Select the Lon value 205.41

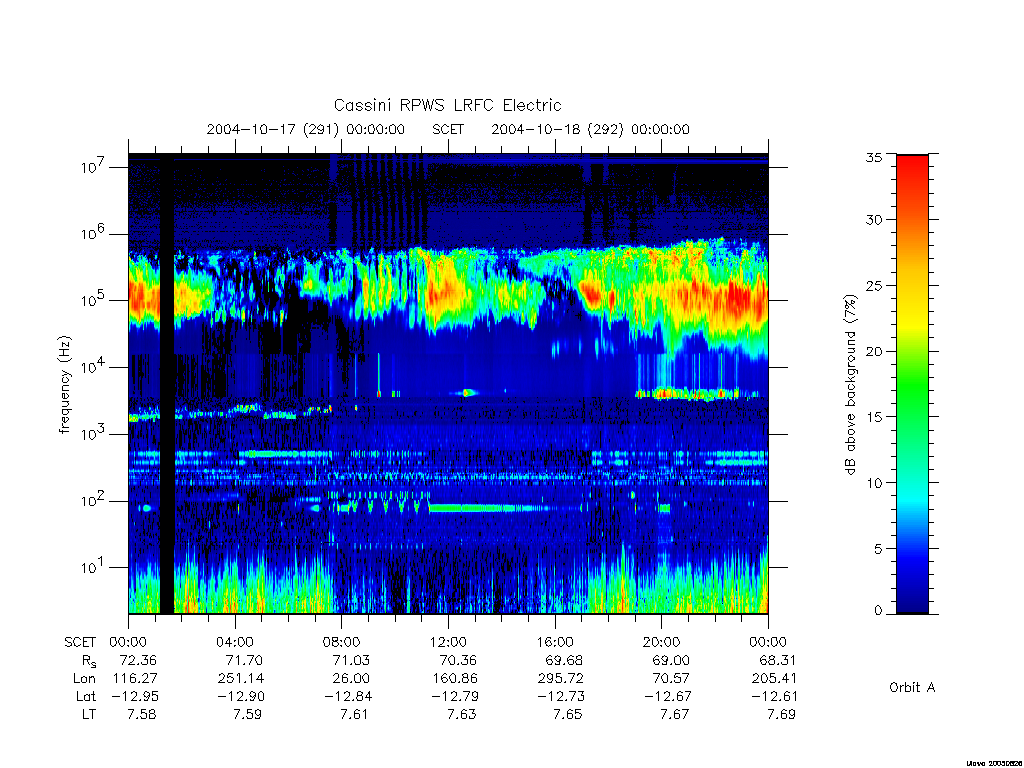(774, 678)
